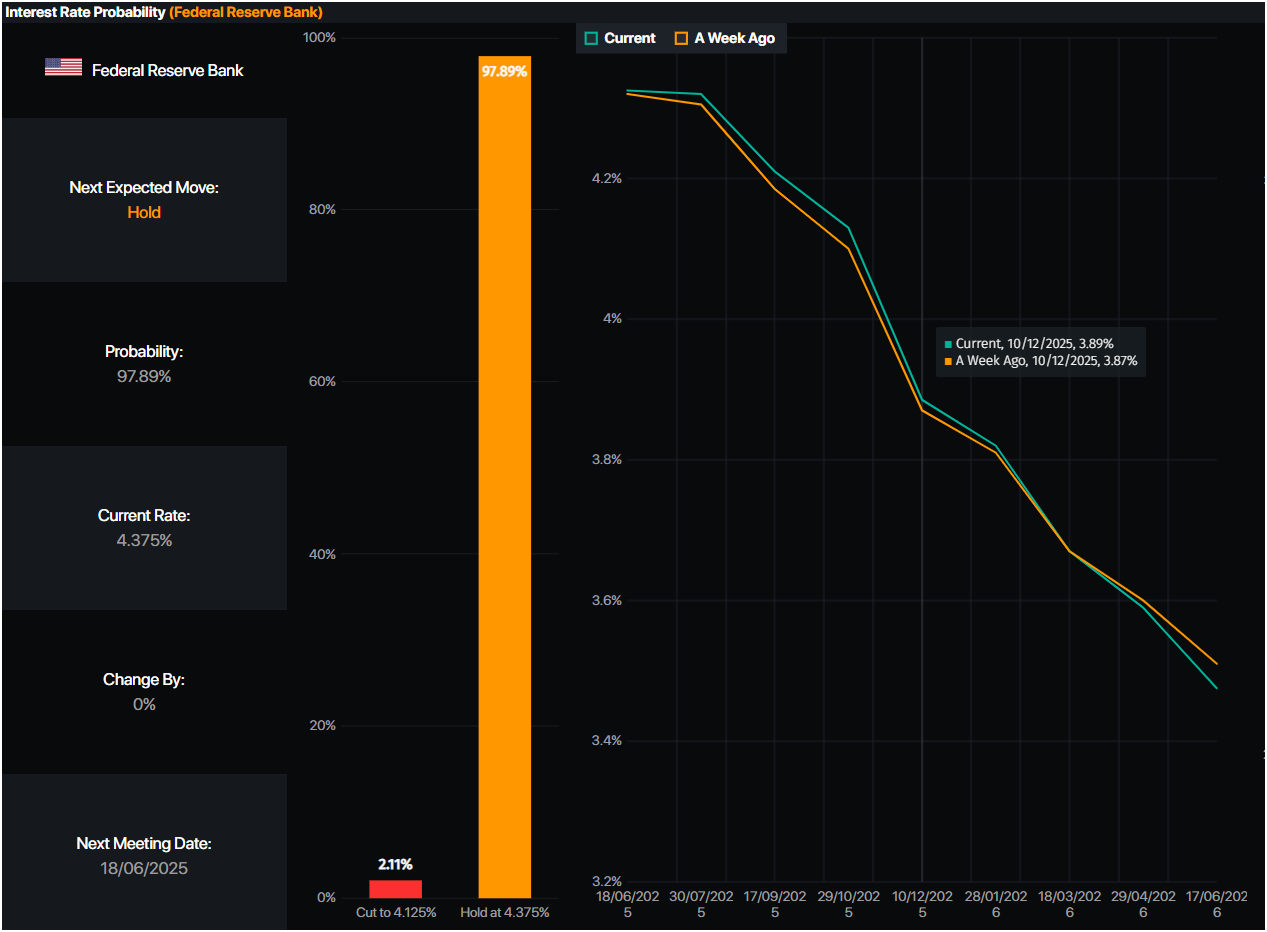This screenshot has width=1267, height=932.
Task: Click the Hold at 4.375% axis label
Action: pyautogui.click(x=505, y=913)
